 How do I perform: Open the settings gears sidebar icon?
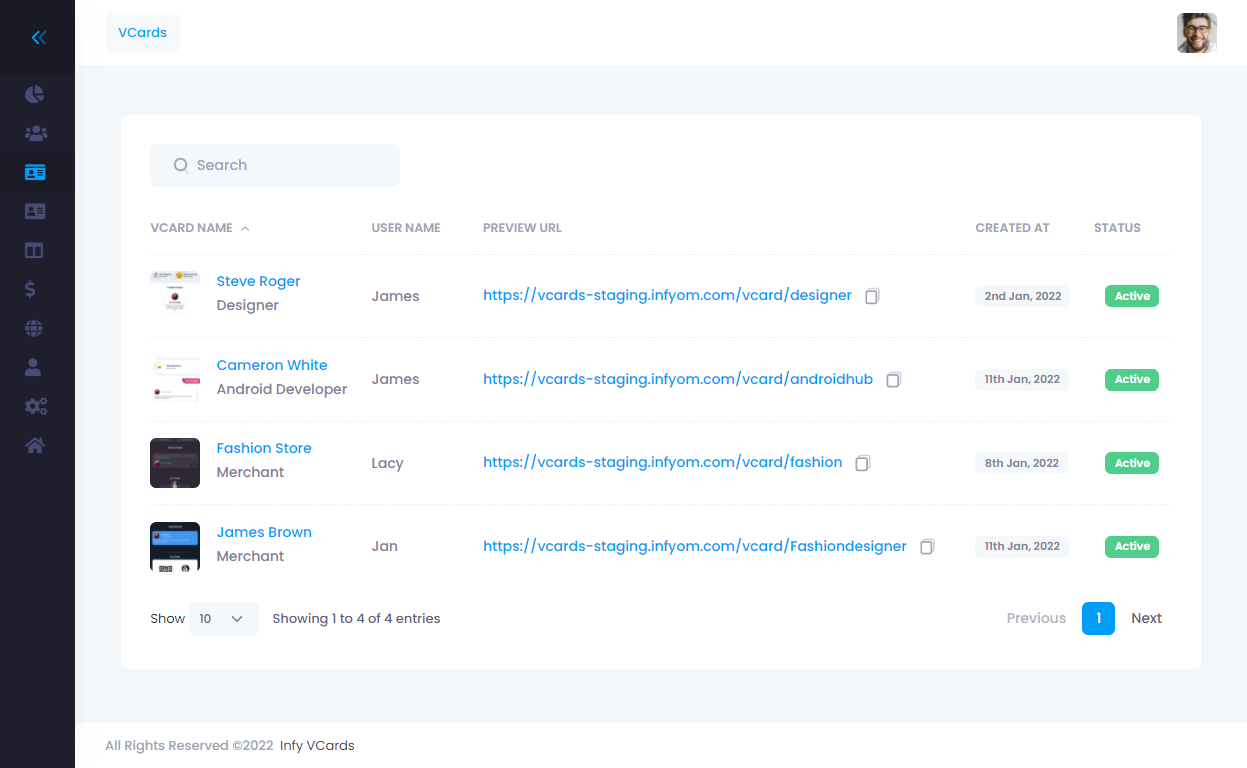coord(35,407)
